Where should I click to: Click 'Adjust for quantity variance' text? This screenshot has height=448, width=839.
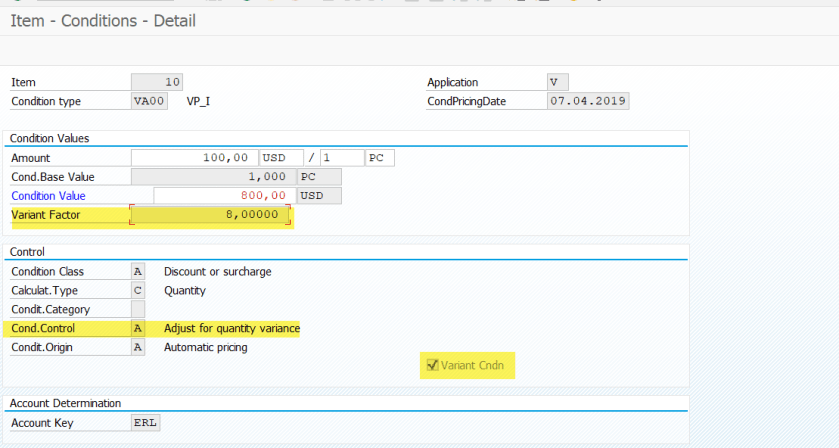tap(232, 328)
